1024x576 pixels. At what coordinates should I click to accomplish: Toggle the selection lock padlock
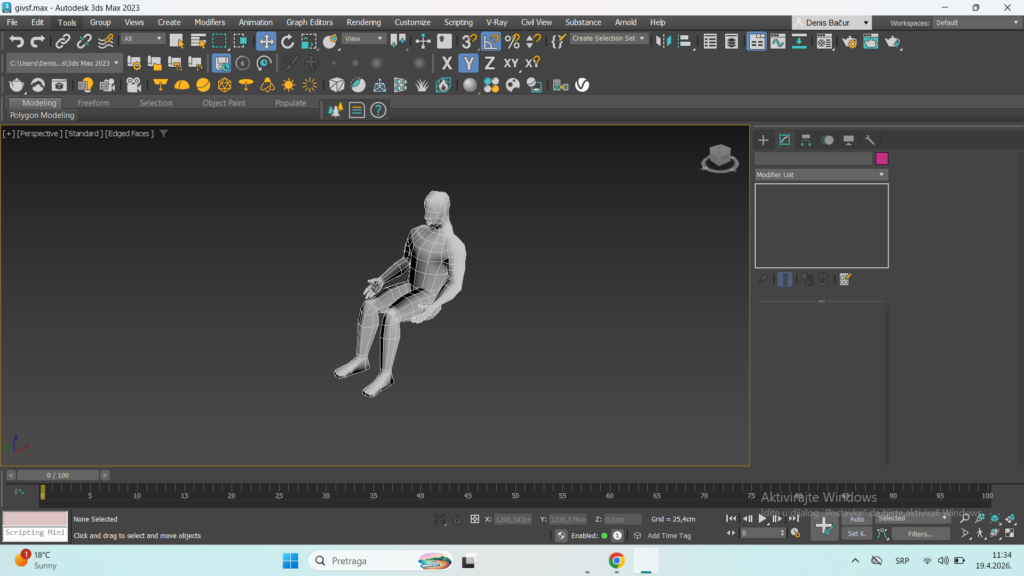(x=457, y=519)
